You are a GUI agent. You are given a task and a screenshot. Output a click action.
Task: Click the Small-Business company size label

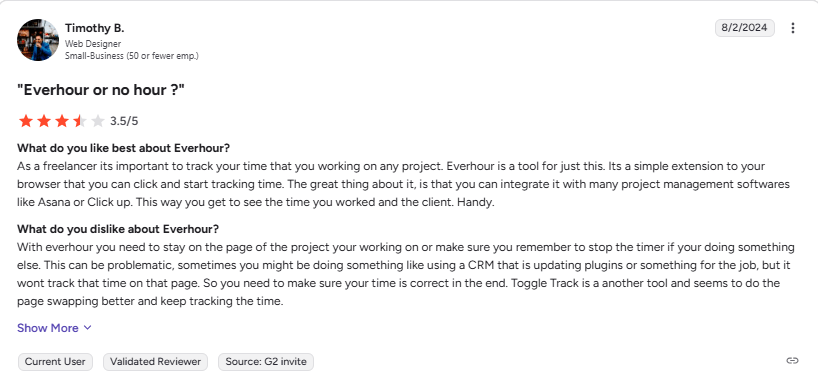[x=131, y=55]
